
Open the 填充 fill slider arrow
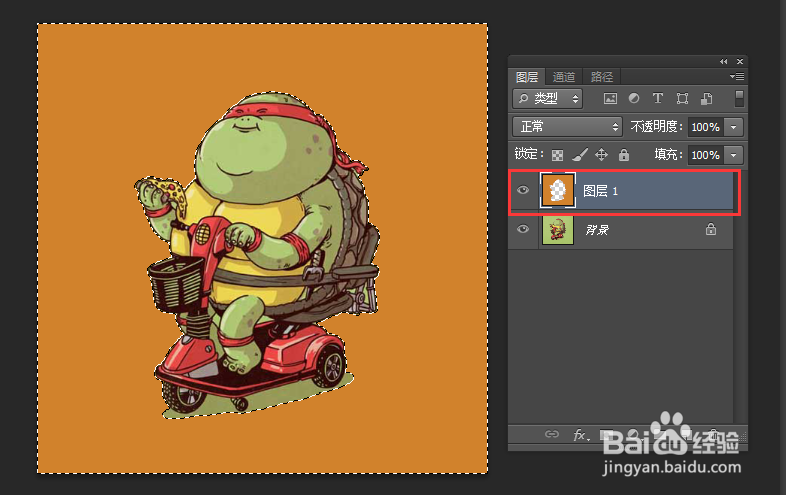click(733, 155)
